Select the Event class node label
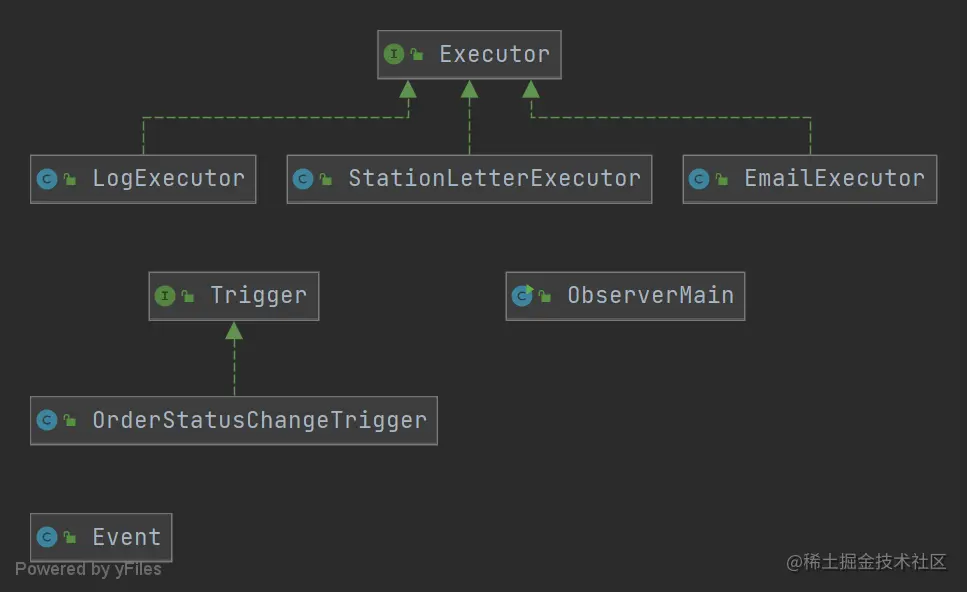The image size is (967, 592). 126,538
